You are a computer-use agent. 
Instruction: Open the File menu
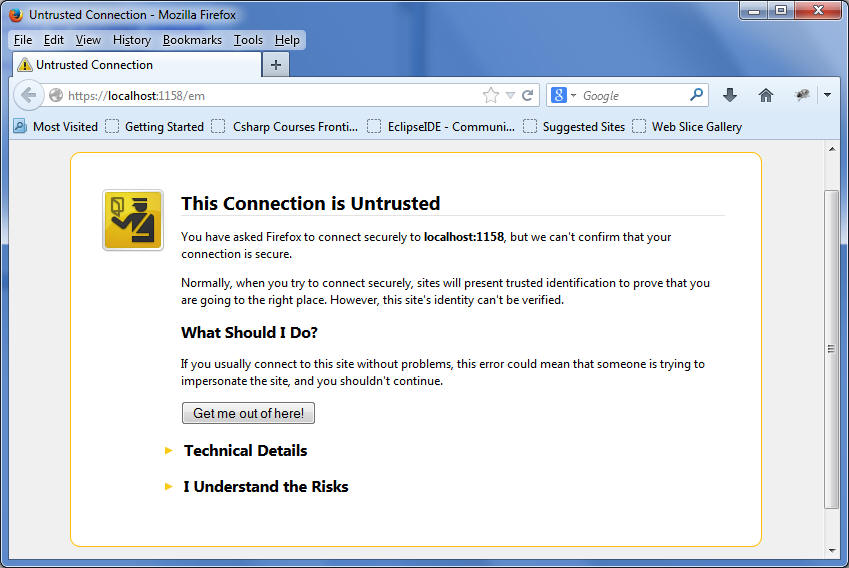coord(23,40)
